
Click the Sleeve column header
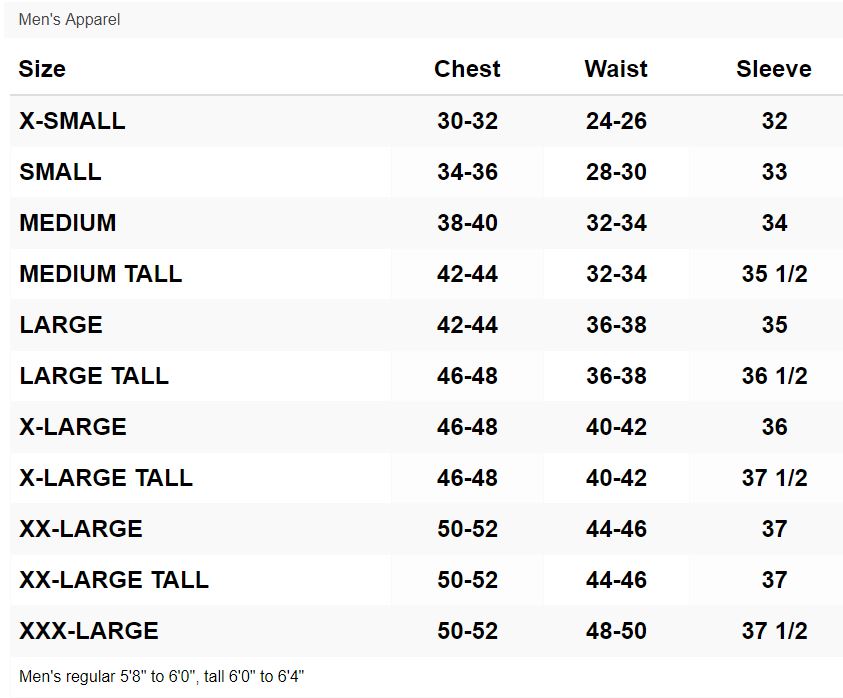773,69
